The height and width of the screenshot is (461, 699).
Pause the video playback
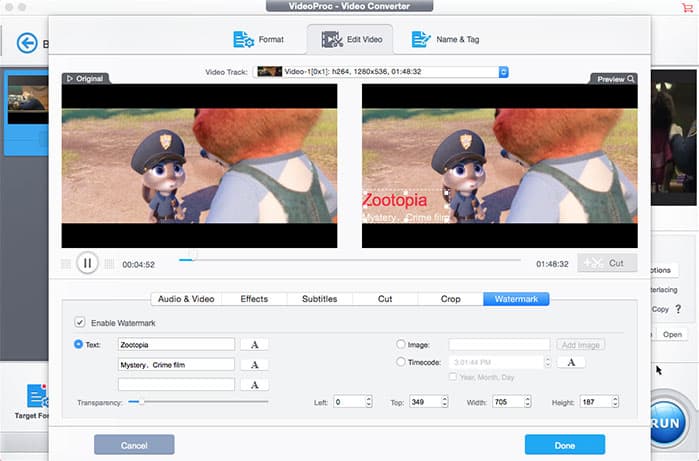87,263
